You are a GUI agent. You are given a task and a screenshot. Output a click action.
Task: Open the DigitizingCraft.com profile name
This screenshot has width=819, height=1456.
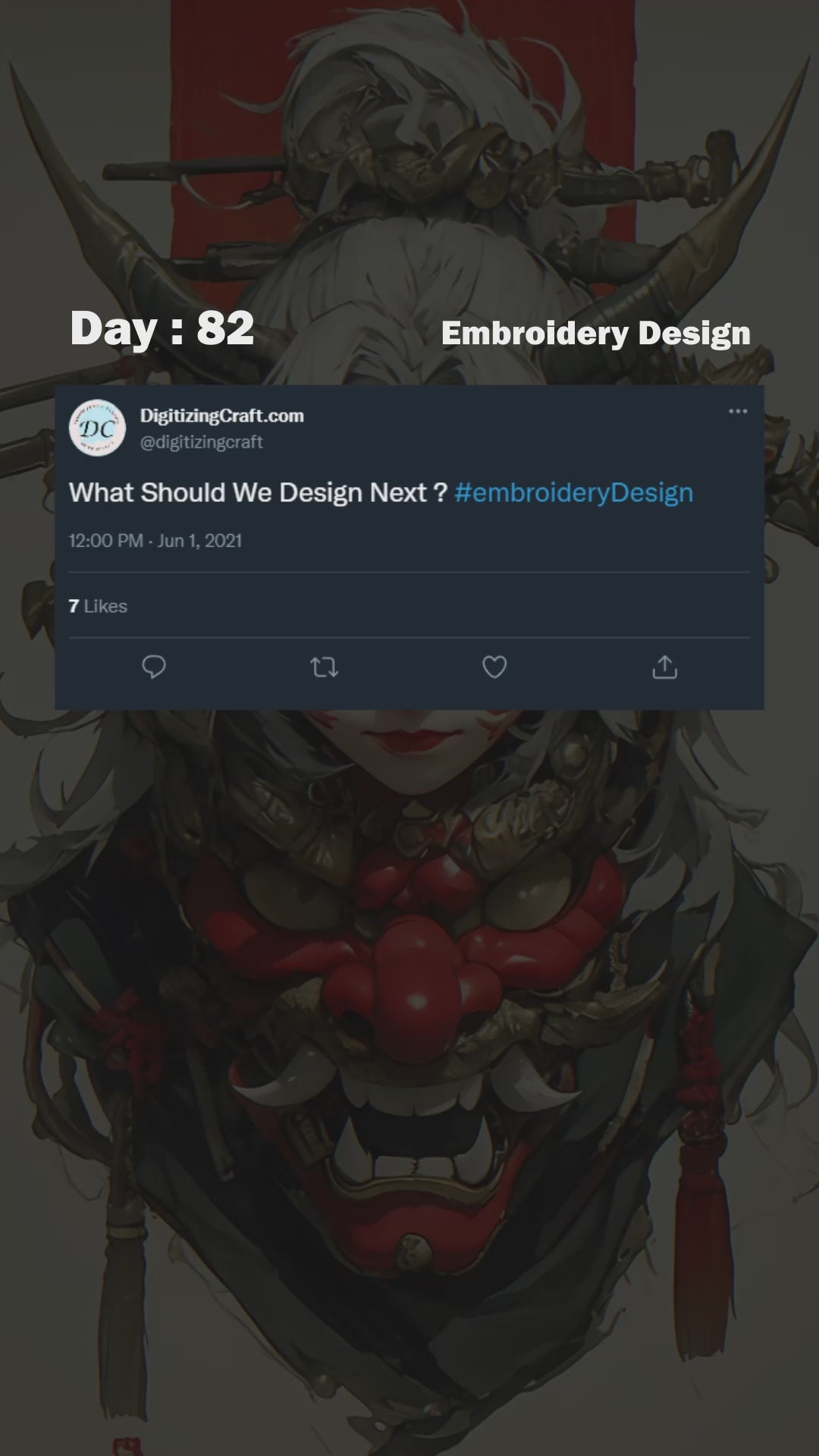coord(222,416)
